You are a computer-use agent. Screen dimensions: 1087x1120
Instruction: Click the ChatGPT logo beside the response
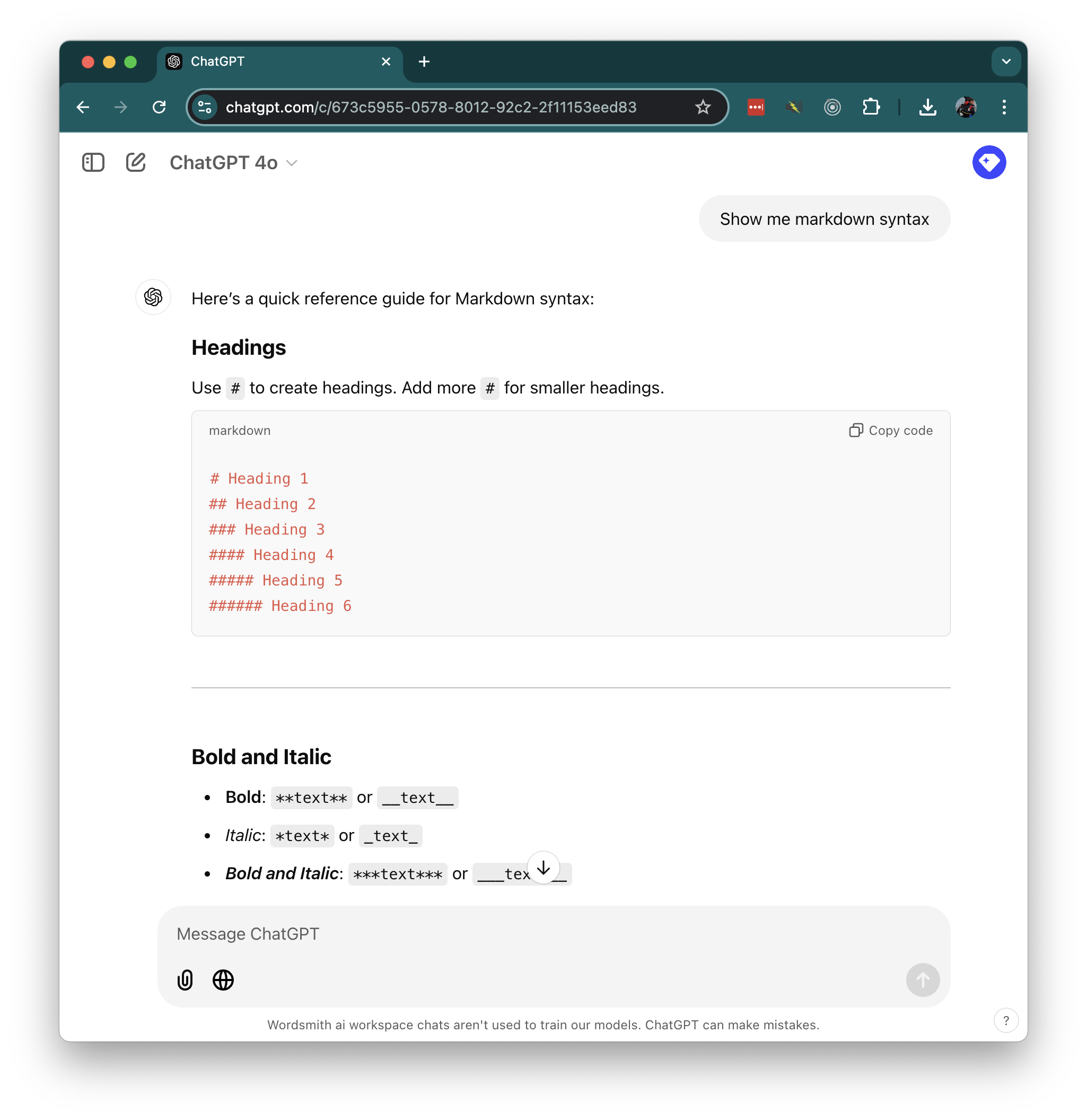[x=153, y=297]
